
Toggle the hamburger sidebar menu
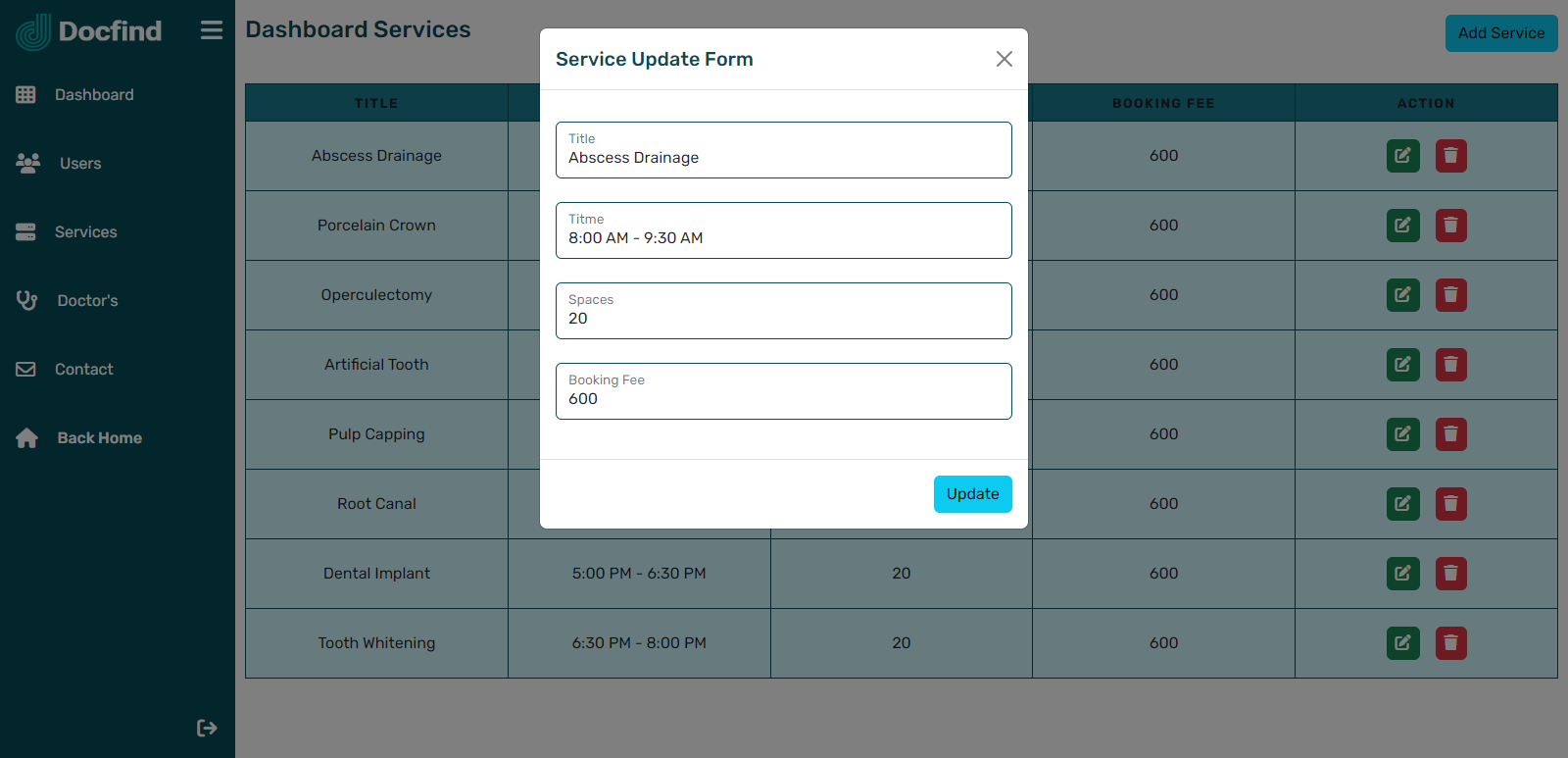(x=212, y=30)
